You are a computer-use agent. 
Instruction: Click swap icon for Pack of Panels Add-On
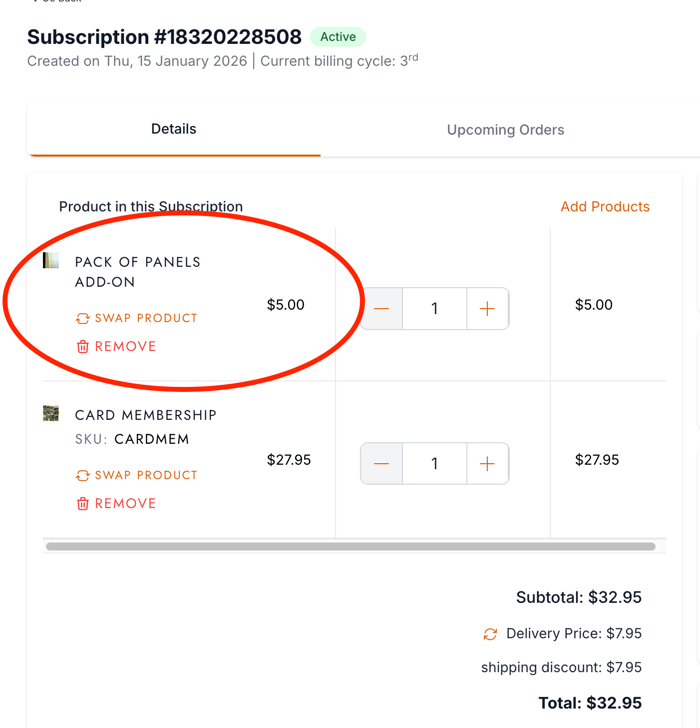click(83, 318)
